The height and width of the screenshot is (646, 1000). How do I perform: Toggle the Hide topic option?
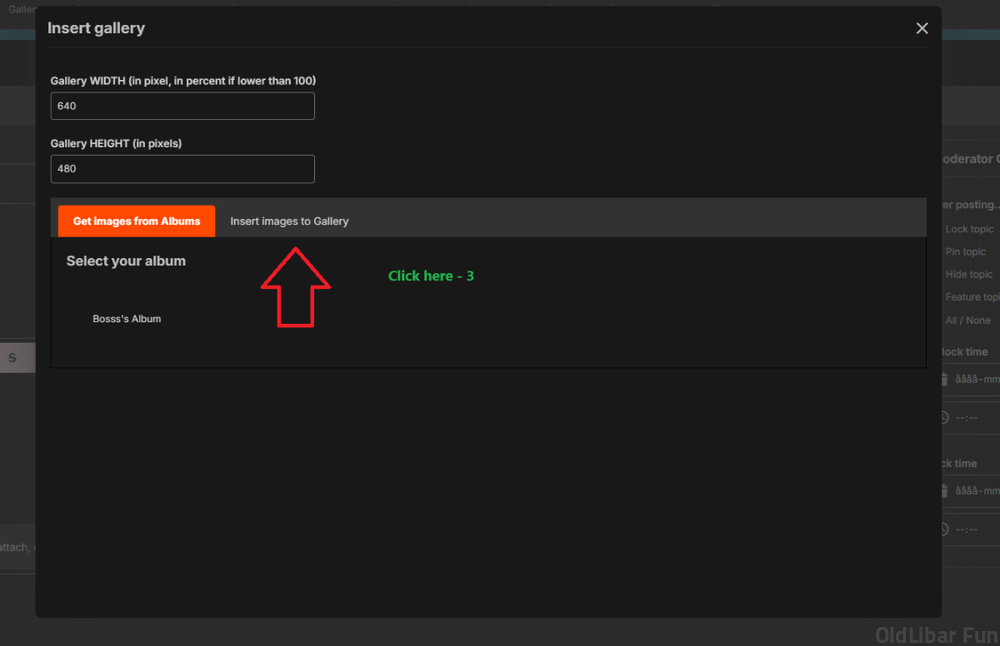(x=968, y=274)
